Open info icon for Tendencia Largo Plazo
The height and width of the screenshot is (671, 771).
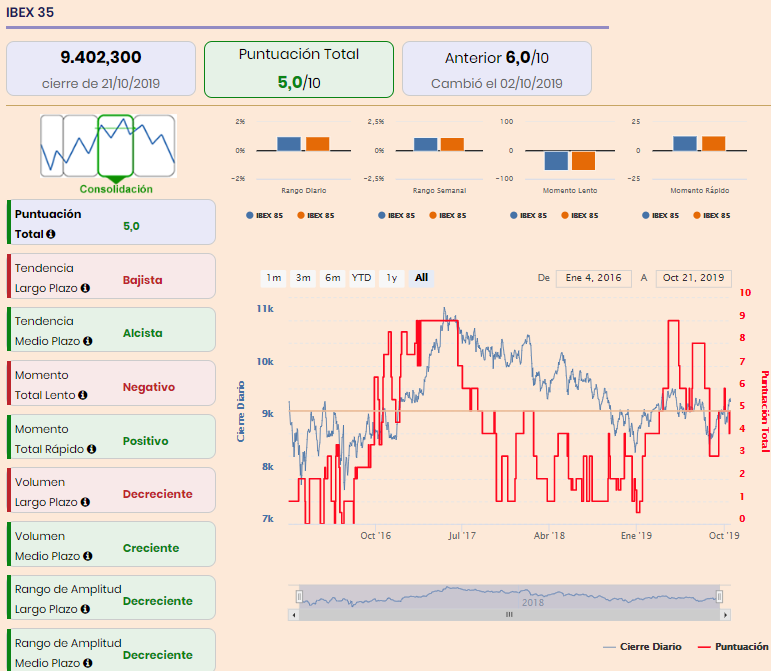(85, 288)
